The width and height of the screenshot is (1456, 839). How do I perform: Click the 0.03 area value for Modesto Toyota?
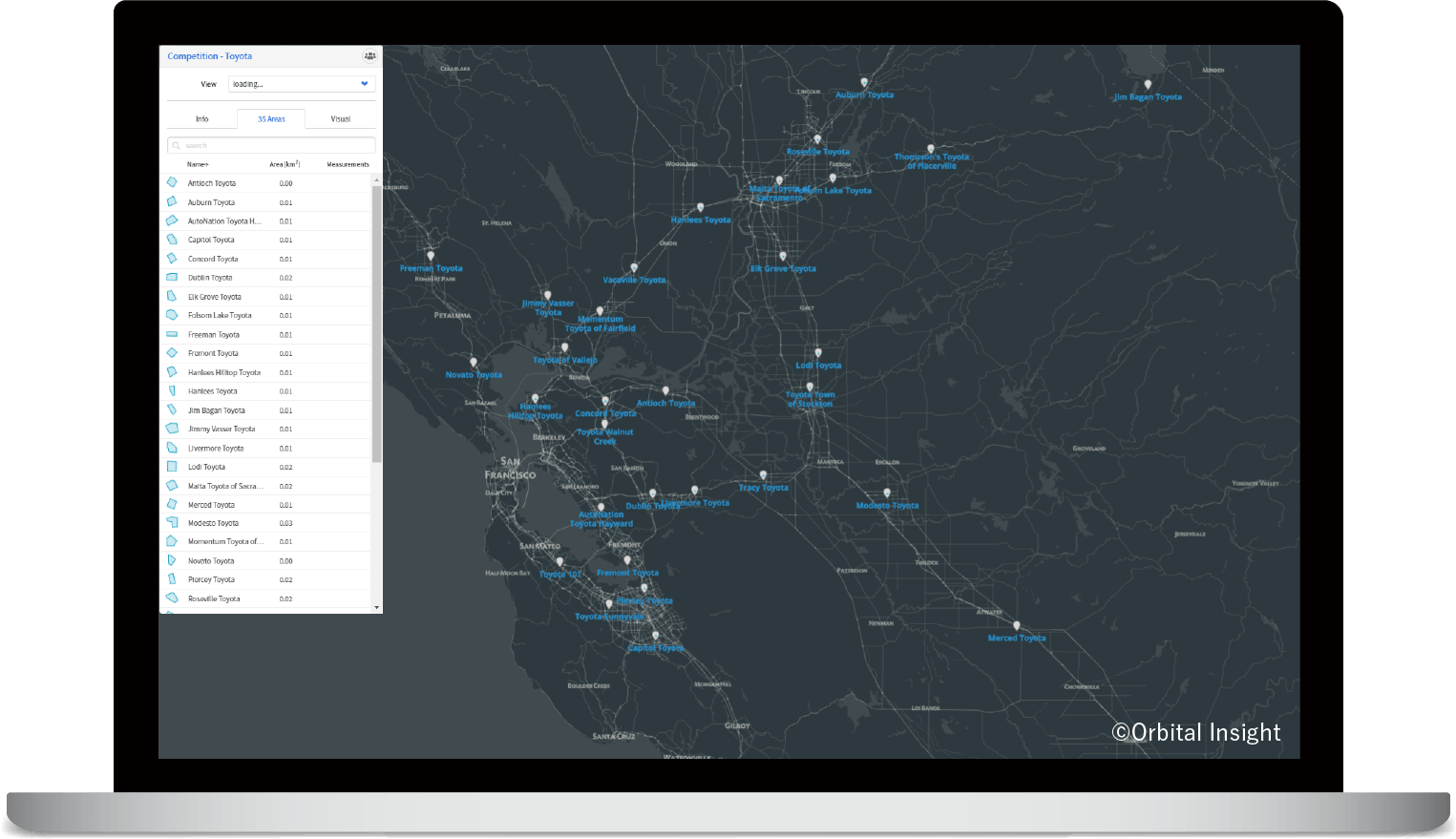point(286,523)
